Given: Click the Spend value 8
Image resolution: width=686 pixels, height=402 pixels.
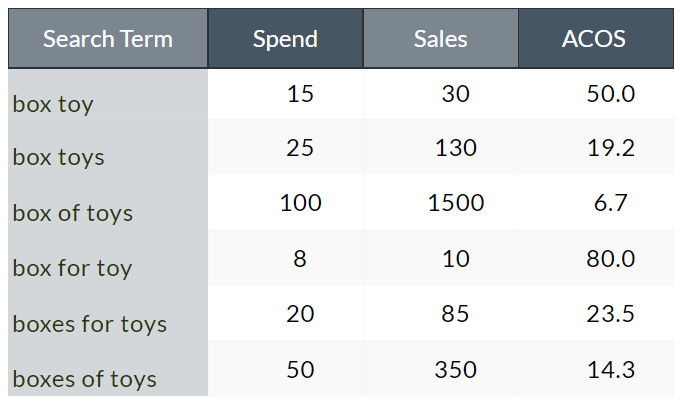Looking at the screenshot, I should click(x=300, y=259).
